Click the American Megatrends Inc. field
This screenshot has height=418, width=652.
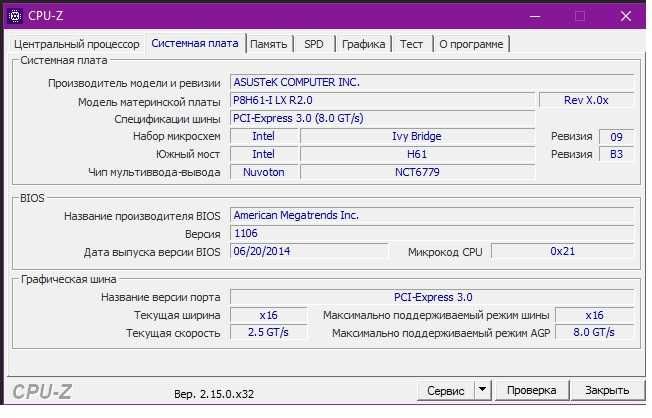click(432, 215)
